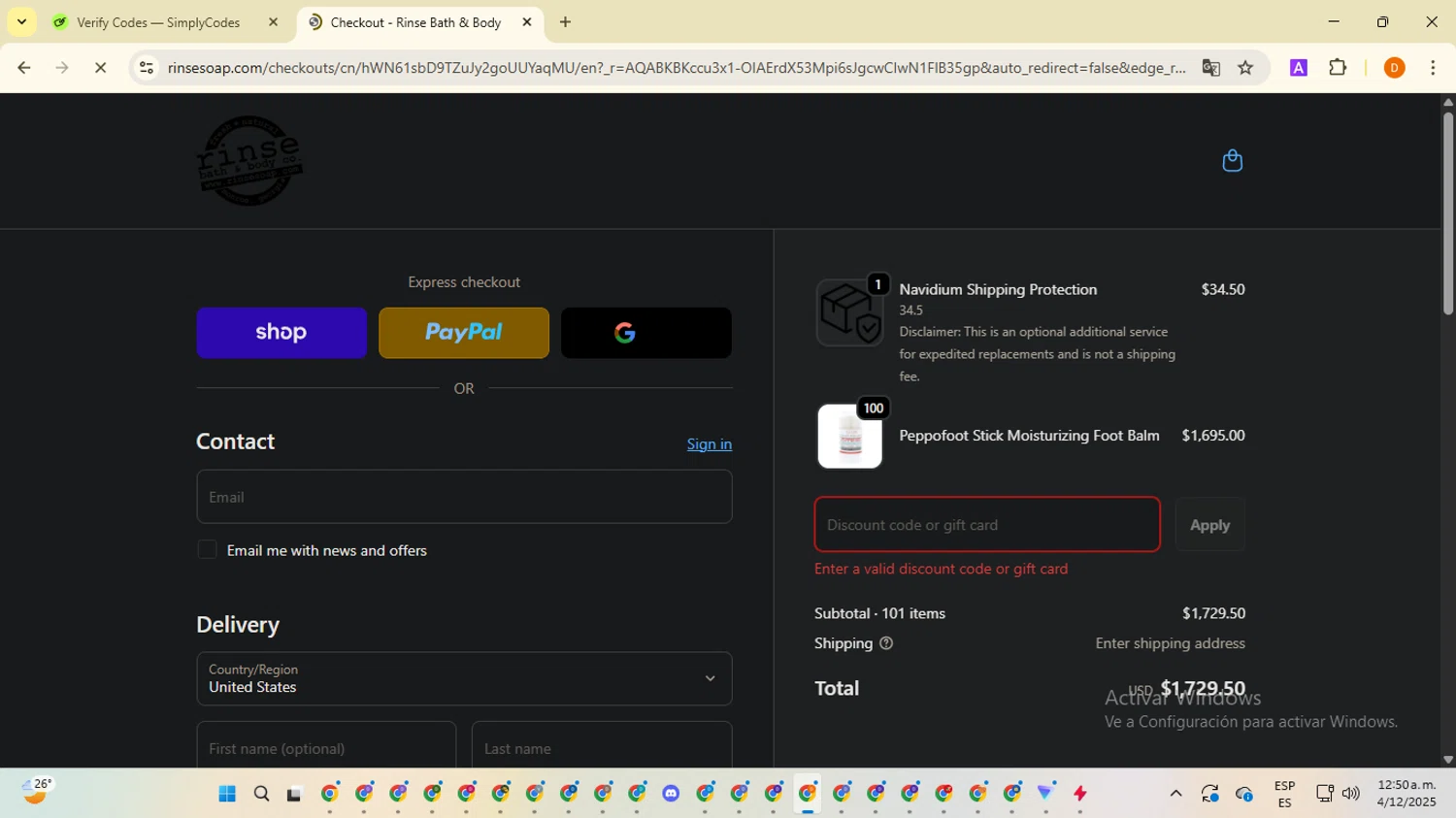This screenshot has height=818, width=1456.
Task: Close the Verify Codes — SimplyCodes tab
Action: click(x=273, y=22)
